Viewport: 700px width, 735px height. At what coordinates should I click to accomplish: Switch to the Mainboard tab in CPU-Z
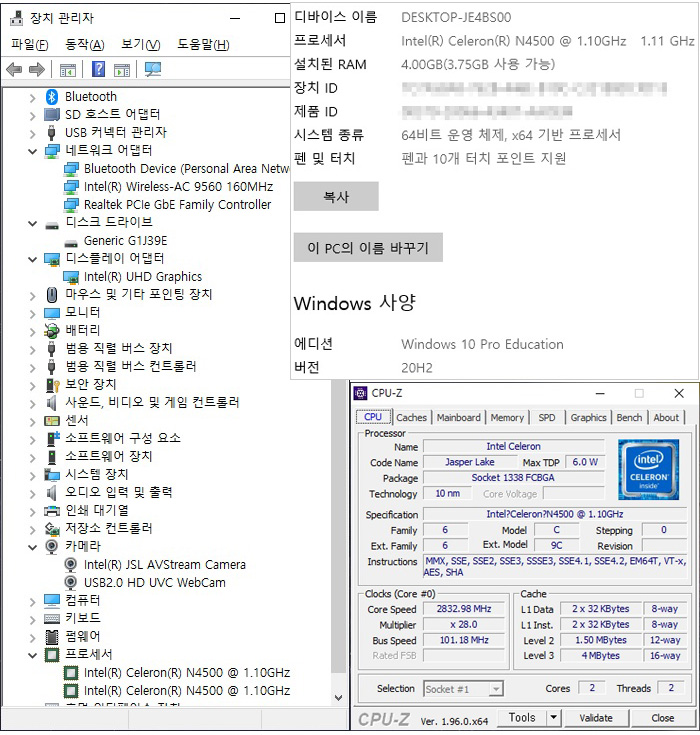click(459, 417)
